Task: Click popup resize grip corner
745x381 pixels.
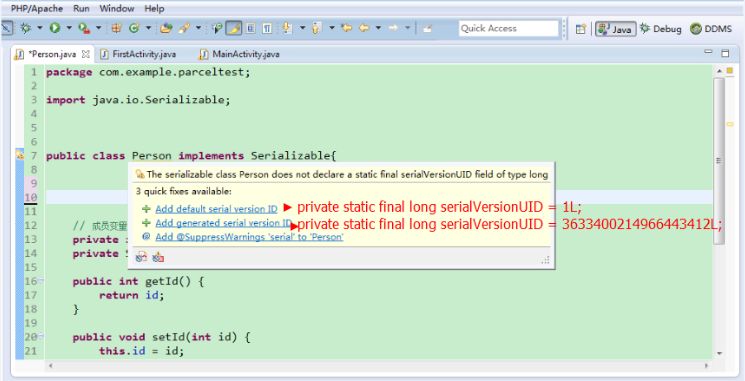Action: click(545, 260)
